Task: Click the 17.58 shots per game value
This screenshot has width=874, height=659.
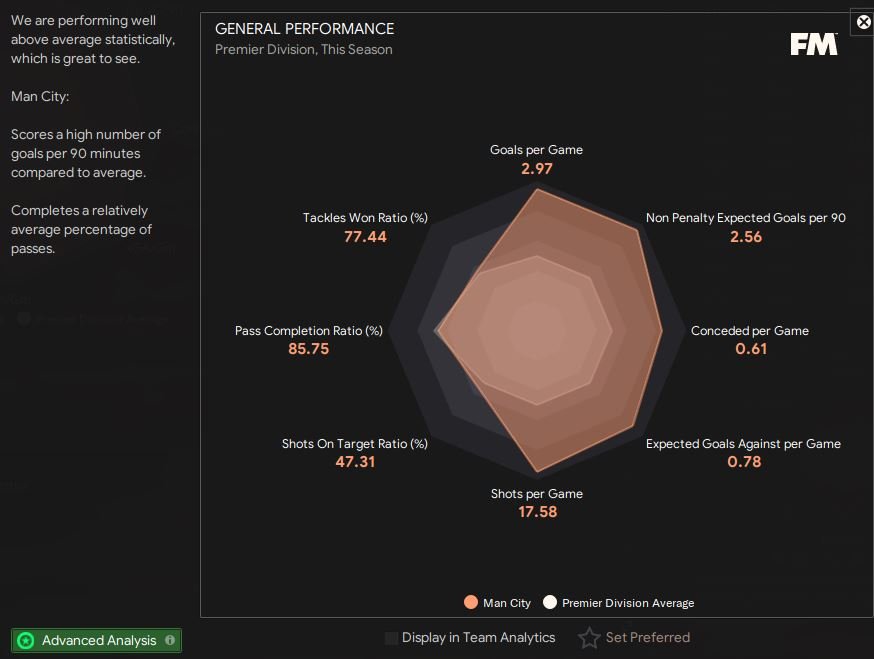Action: pos(537,512)
